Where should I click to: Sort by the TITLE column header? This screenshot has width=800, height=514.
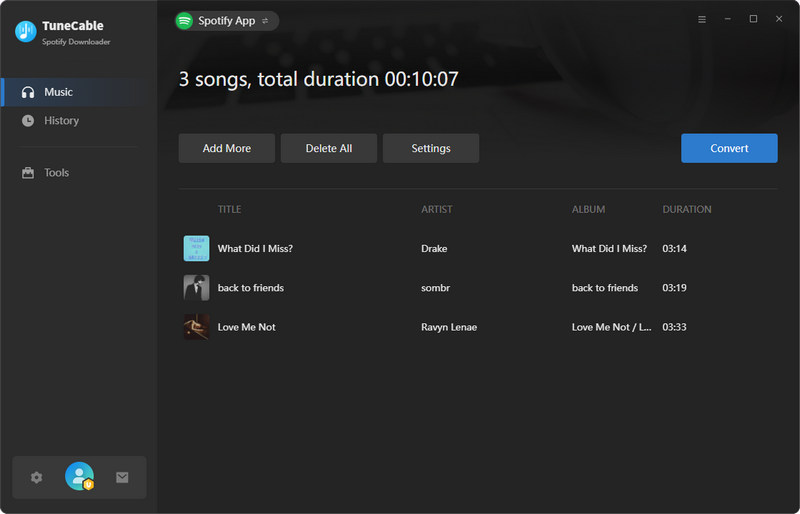229,209
